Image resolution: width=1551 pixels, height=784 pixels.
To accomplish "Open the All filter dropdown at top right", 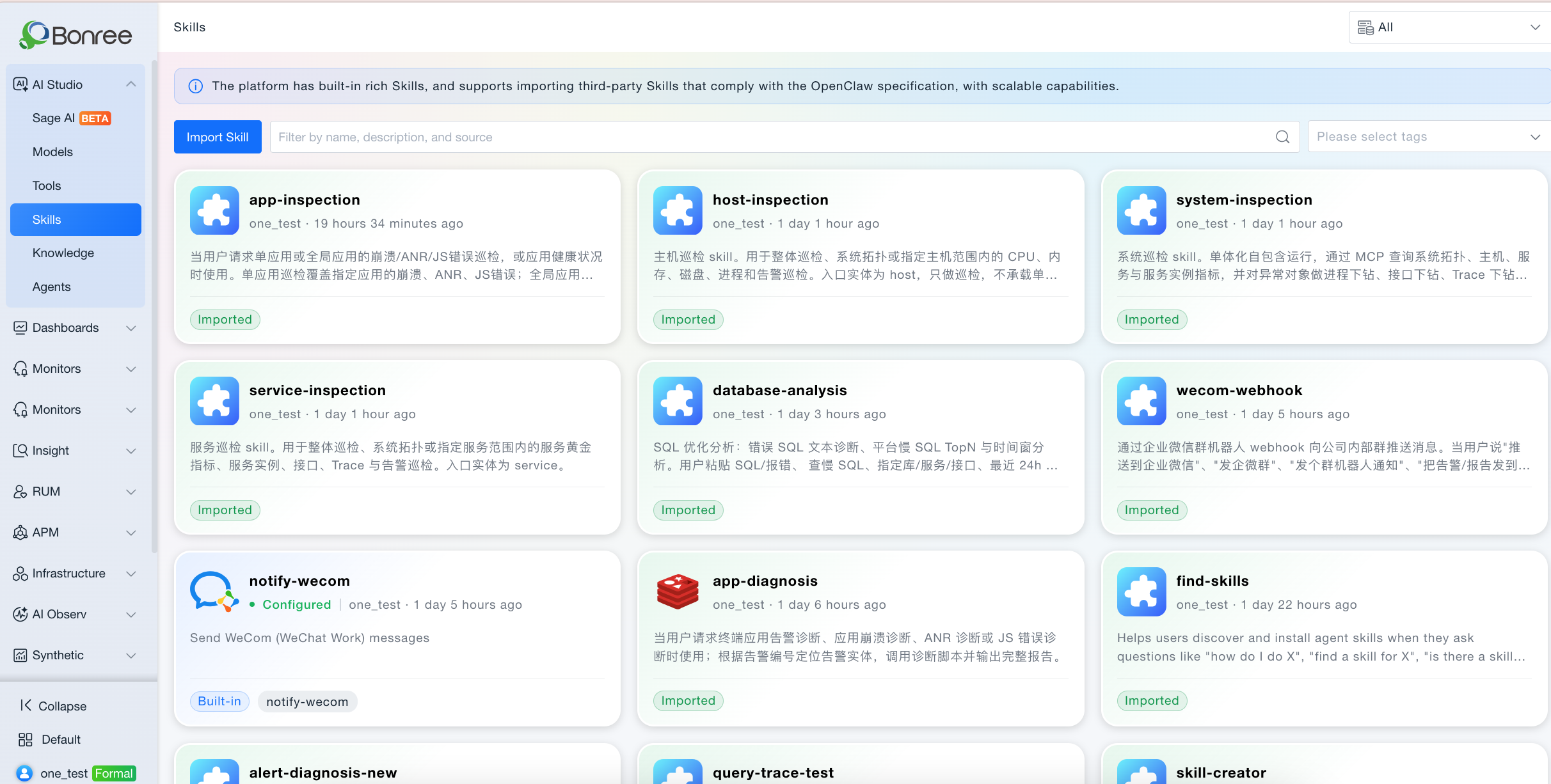I will (x=1449, y=27).
